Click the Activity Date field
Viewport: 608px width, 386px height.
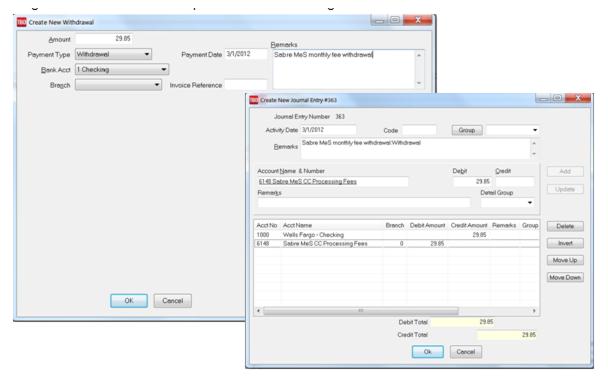[x=328, y=130]
